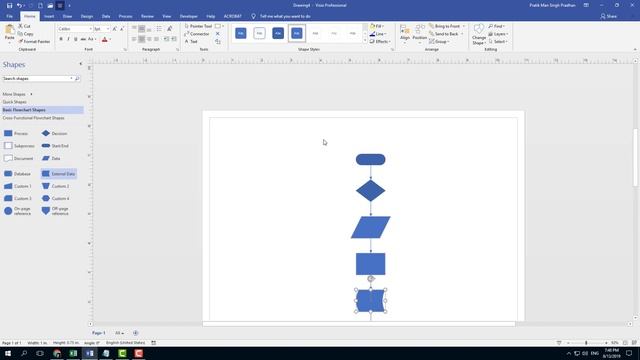Open the Line dropdown
Viewport: 640px width, 360px height.
click(378, 34)
